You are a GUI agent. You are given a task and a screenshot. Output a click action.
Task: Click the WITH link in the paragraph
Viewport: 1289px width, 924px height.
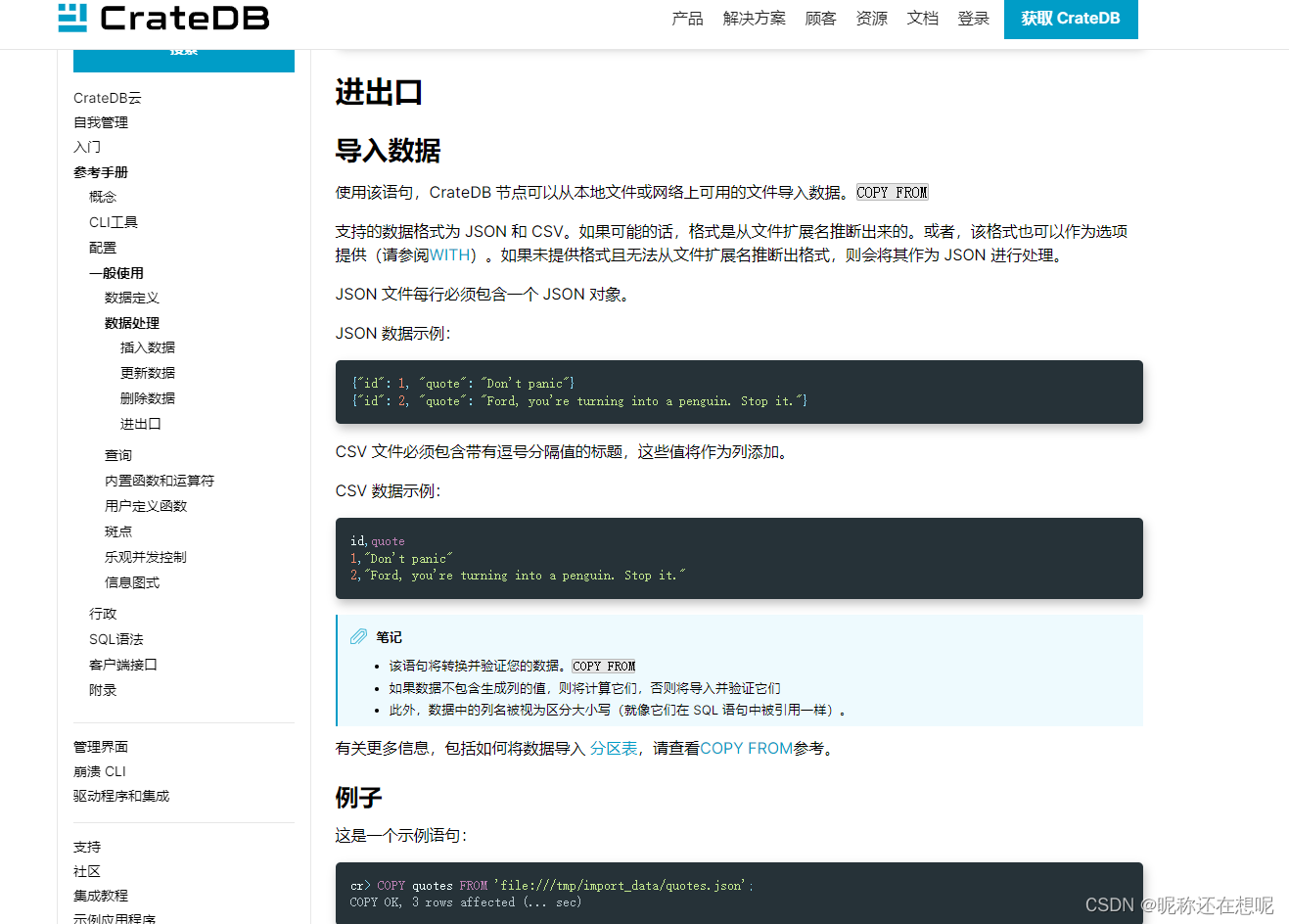[449, 255]
